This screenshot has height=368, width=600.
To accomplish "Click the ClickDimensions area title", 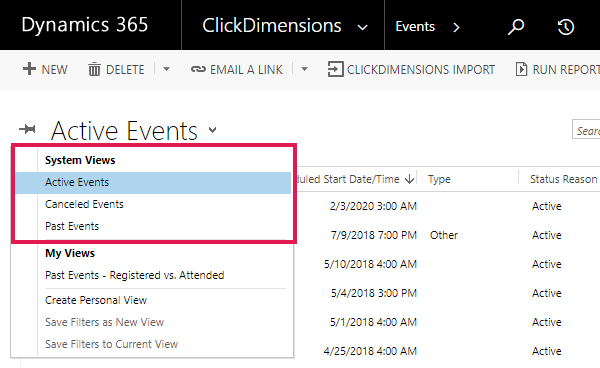I will point(272,26).
